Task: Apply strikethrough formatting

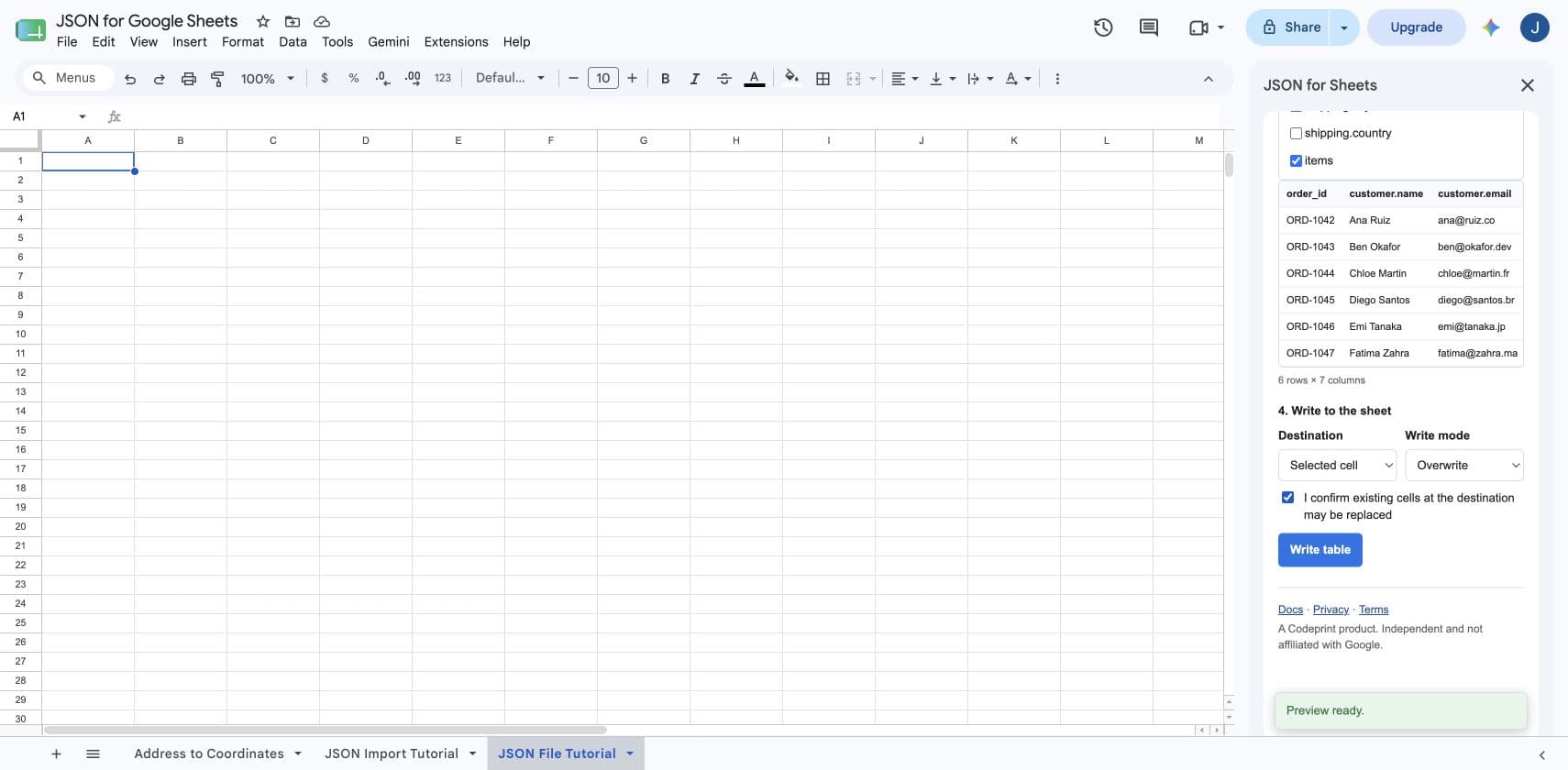Action: click(723, 79)
